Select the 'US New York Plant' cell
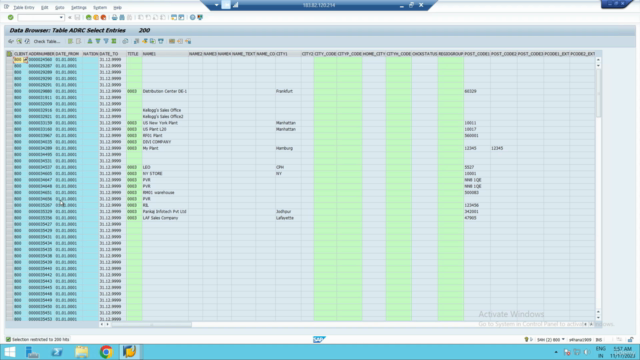Viewport: 640px width, 360px height. click(165, 123)
